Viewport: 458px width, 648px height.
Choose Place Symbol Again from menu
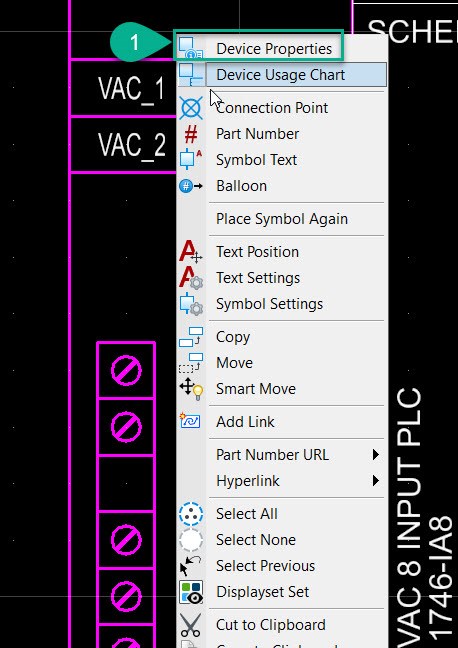(281, 219)
